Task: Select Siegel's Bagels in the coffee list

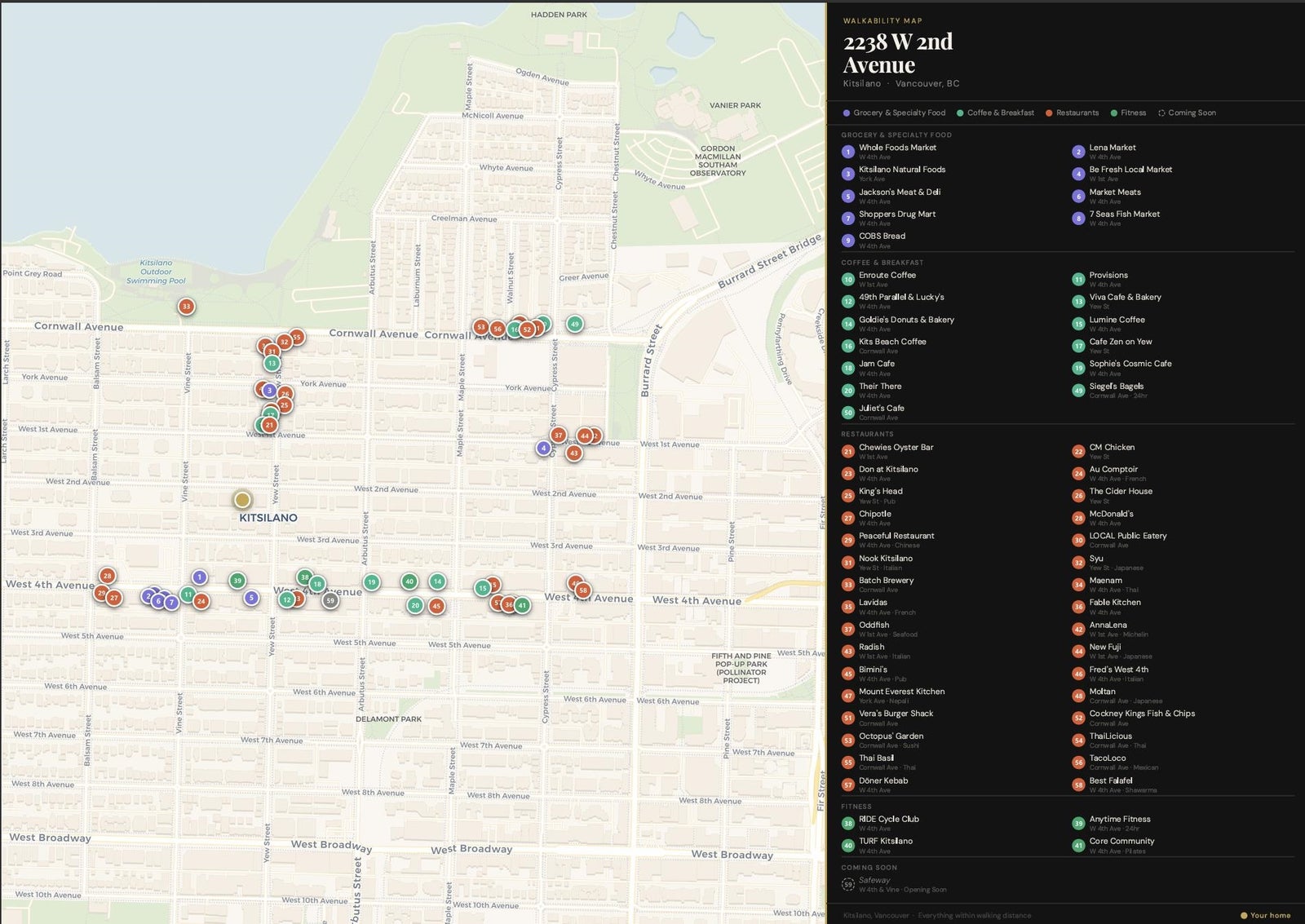Action: click(x=1116, y=387)
